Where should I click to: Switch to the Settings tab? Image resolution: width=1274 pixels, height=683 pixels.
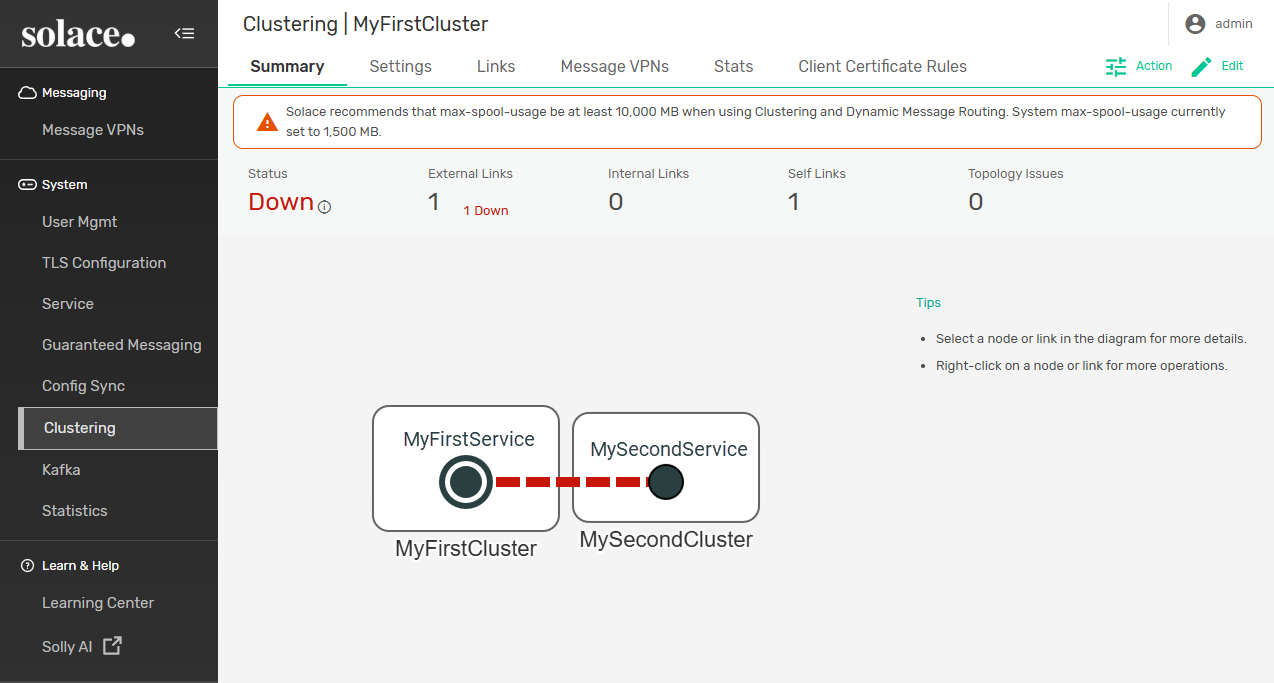click(x=400, y=66)
